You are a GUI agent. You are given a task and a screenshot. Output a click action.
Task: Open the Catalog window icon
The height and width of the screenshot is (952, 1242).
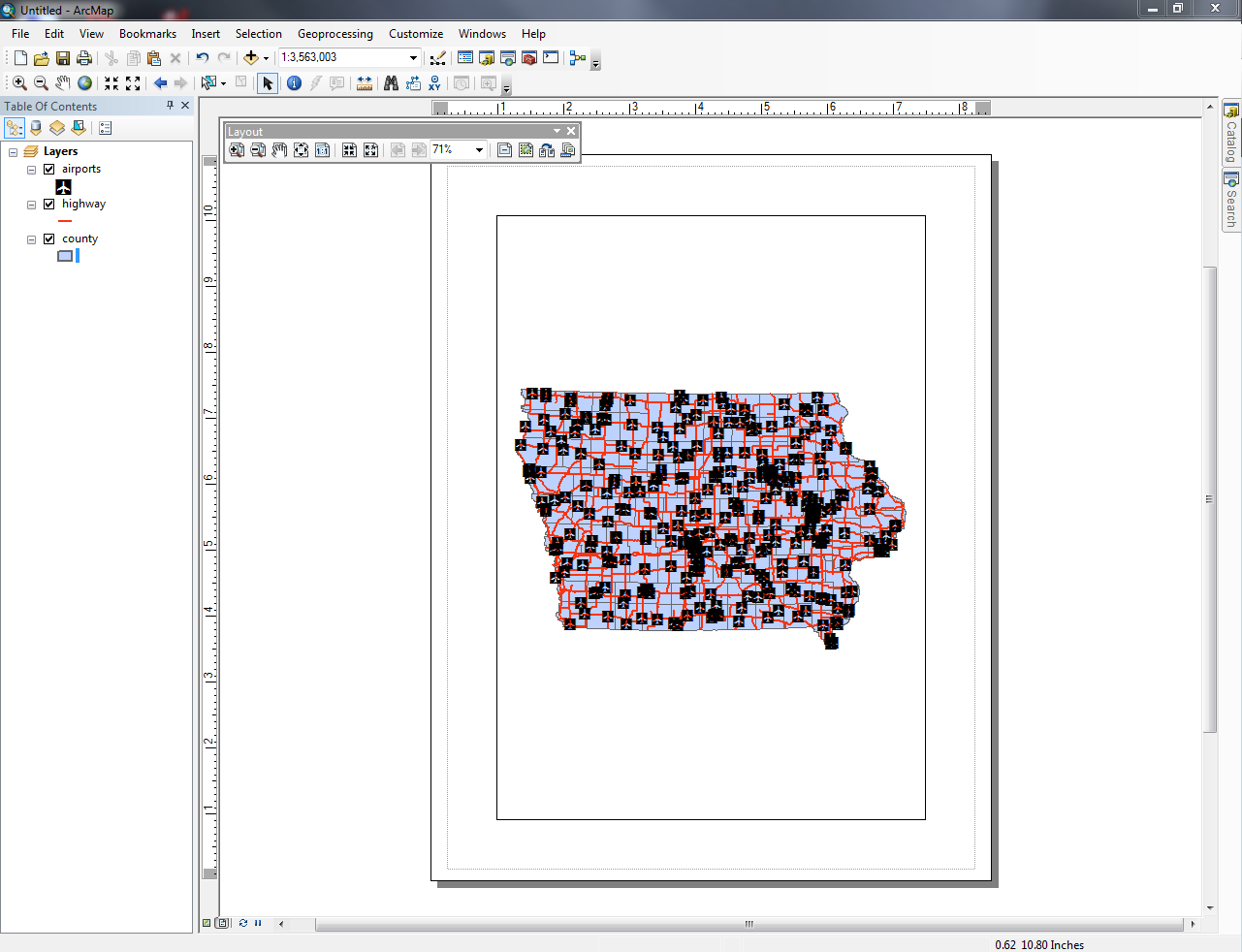tap(486, 57)
